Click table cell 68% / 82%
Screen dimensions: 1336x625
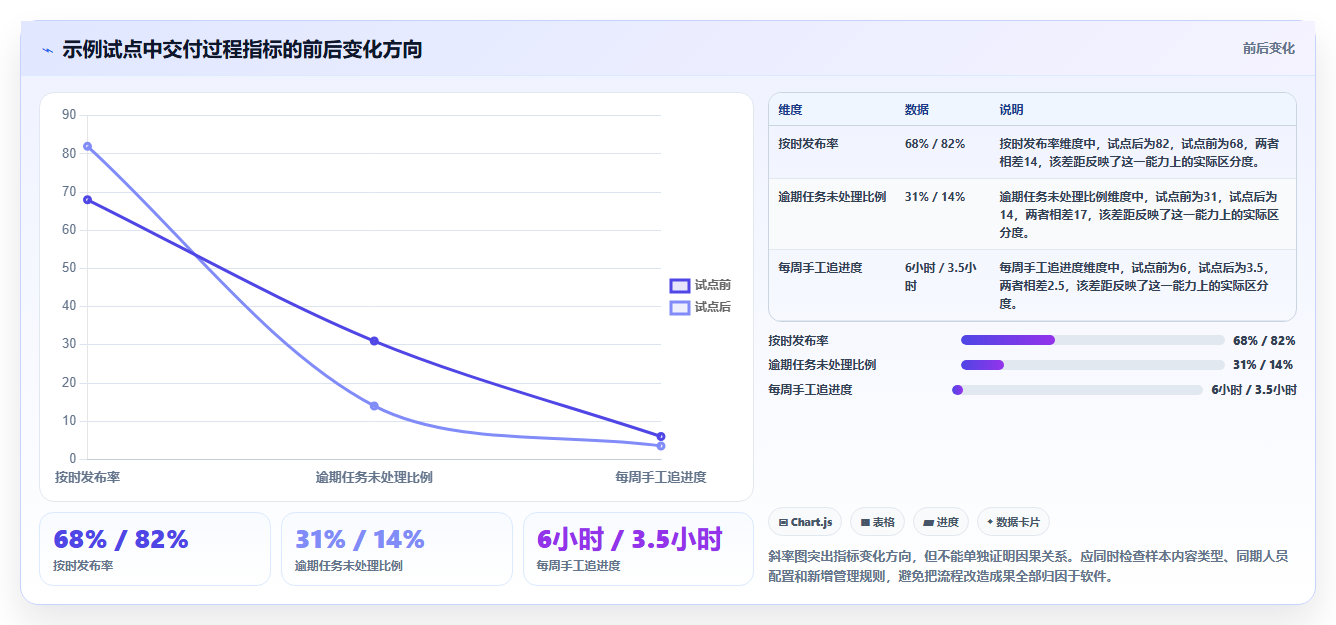point(935,144)
